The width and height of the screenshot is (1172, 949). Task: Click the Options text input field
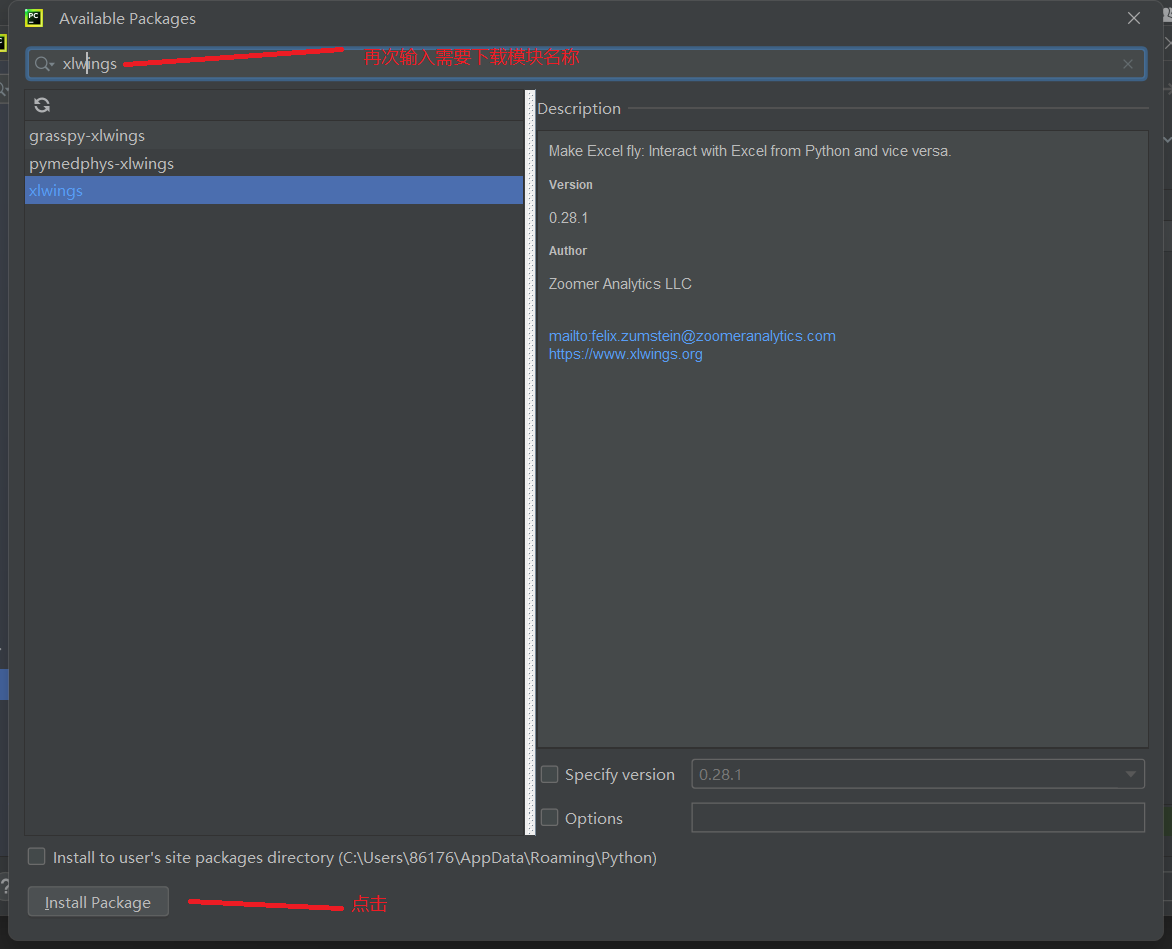(x=918, y=817)
